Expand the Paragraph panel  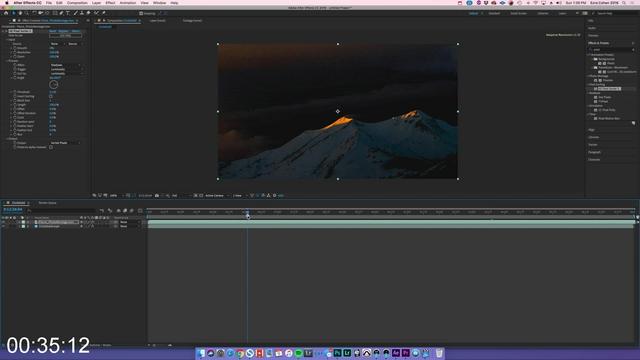tap(594, 152)
